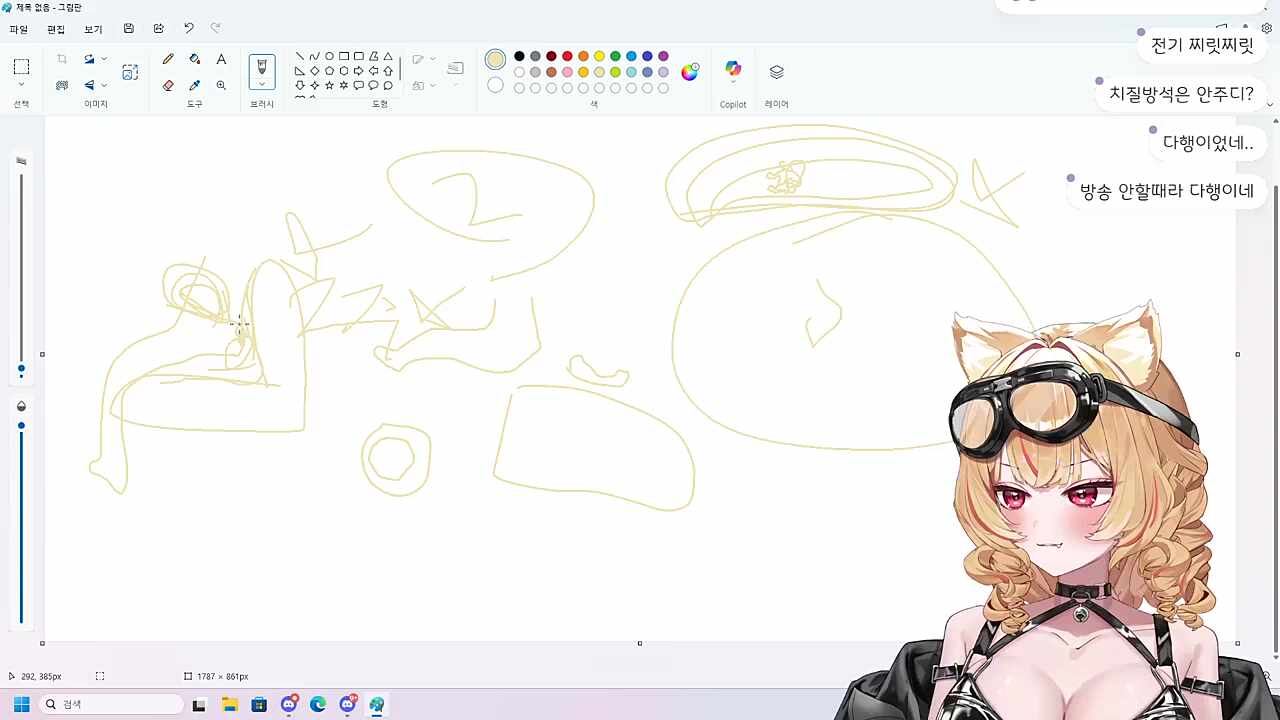Click the Undo arrow
This screenshot has height=720, width=1280.
(x=188, y=29)
